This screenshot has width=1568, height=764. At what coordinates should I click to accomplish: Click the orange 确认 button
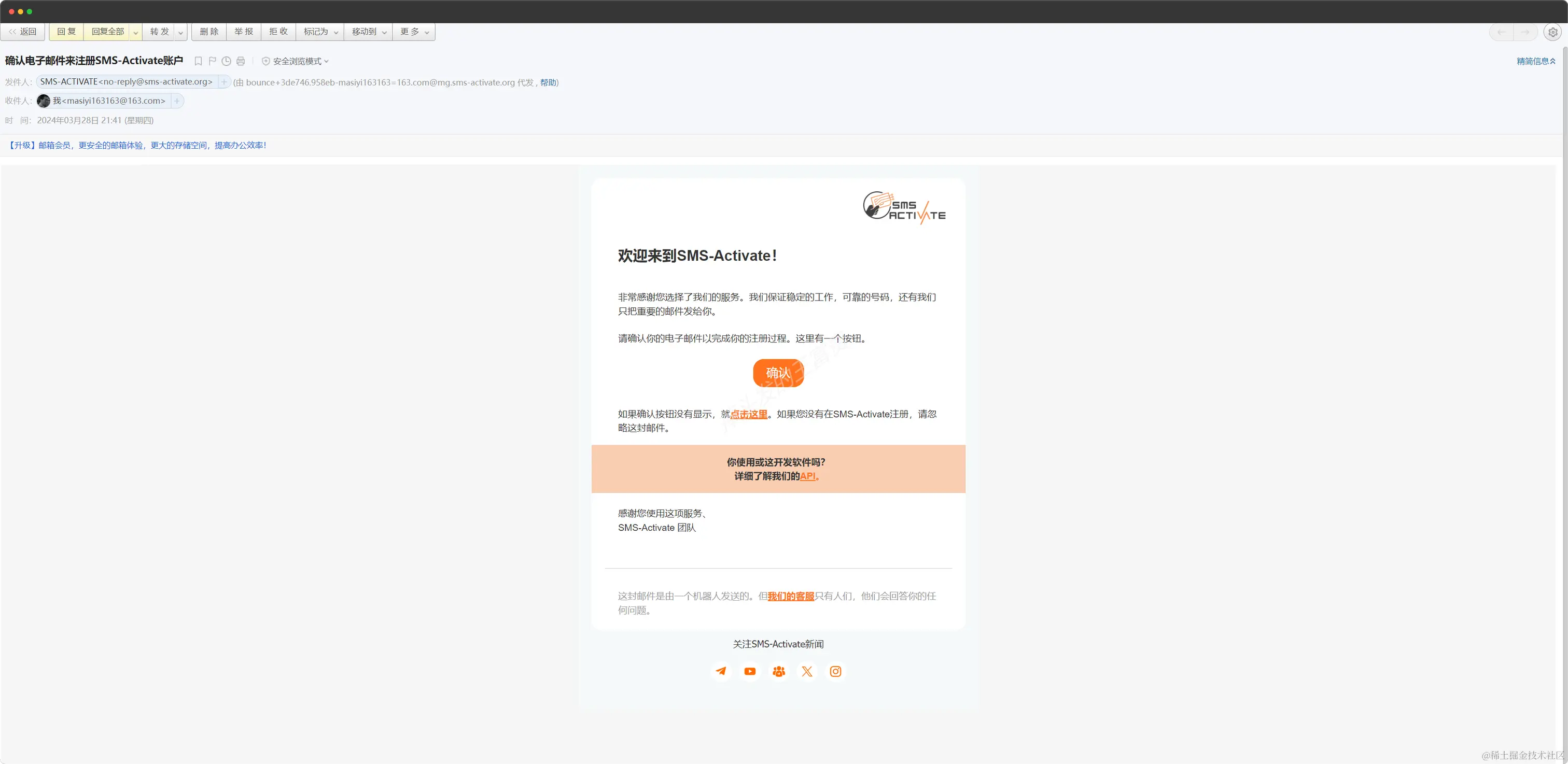tap(778, 373)
